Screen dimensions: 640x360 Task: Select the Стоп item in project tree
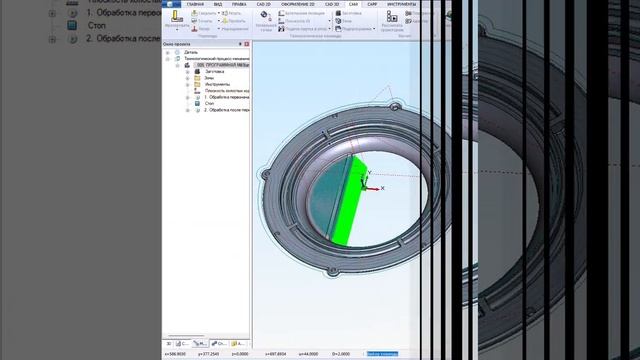(x=209, y=104)
